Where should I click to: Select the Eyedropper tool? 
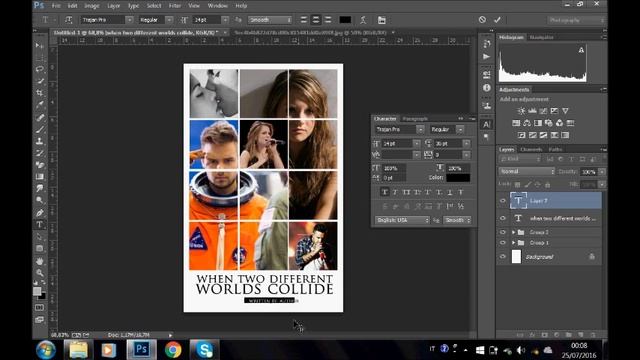[39, 105]
